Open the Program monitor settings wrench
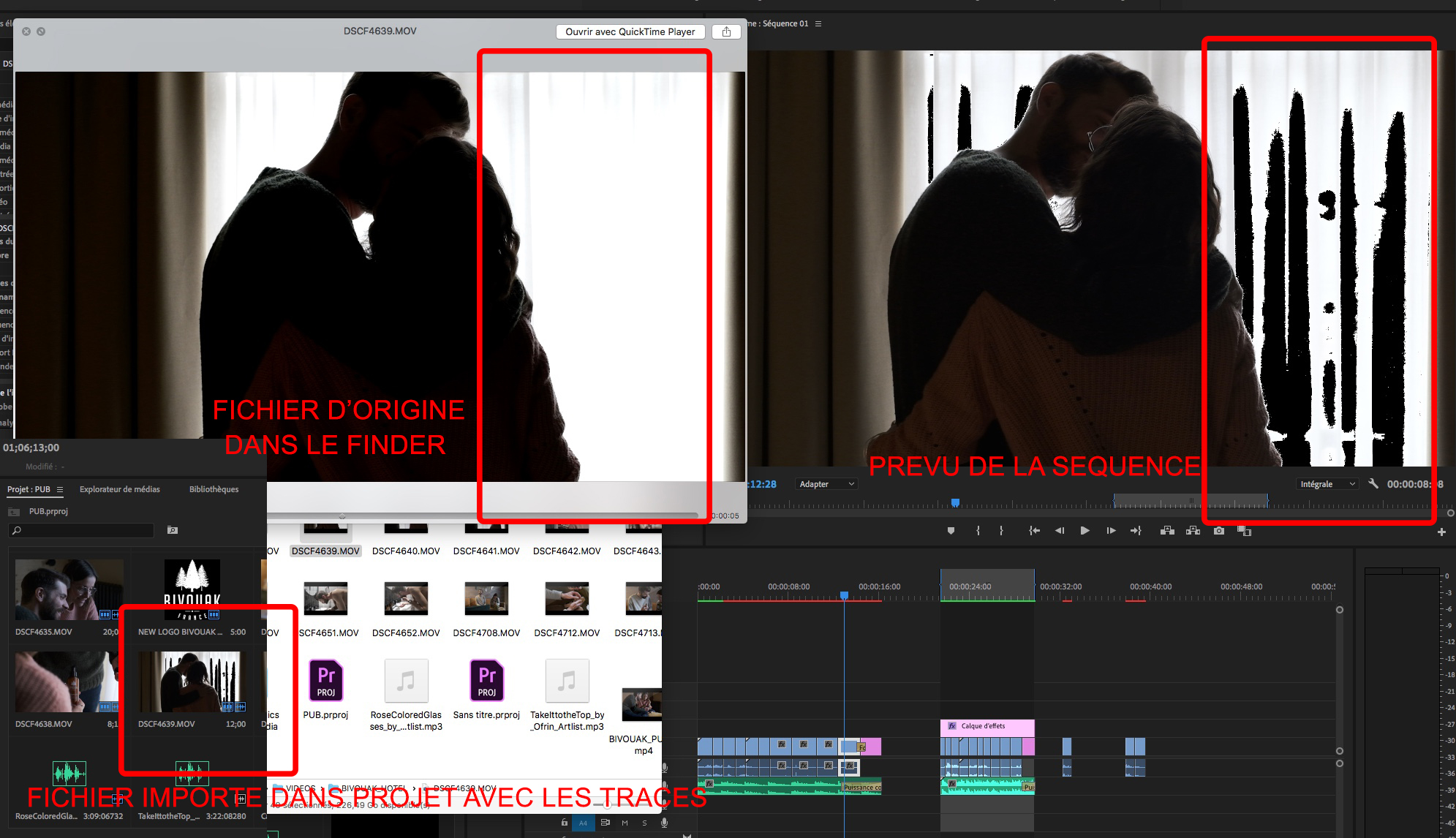The height and width of the screenshot is (838, 1456). [1373, 483]
